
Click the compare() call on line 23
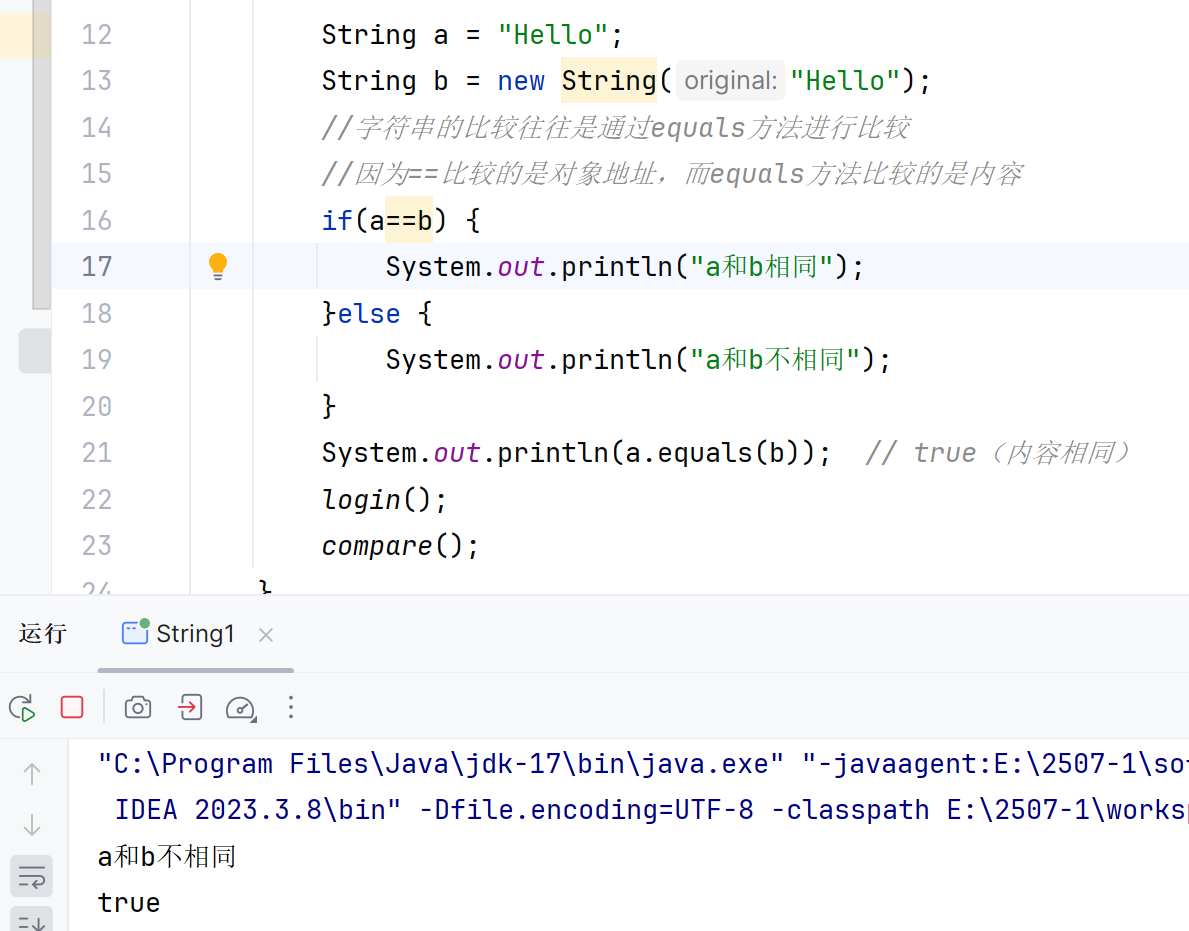click(400, 546)
